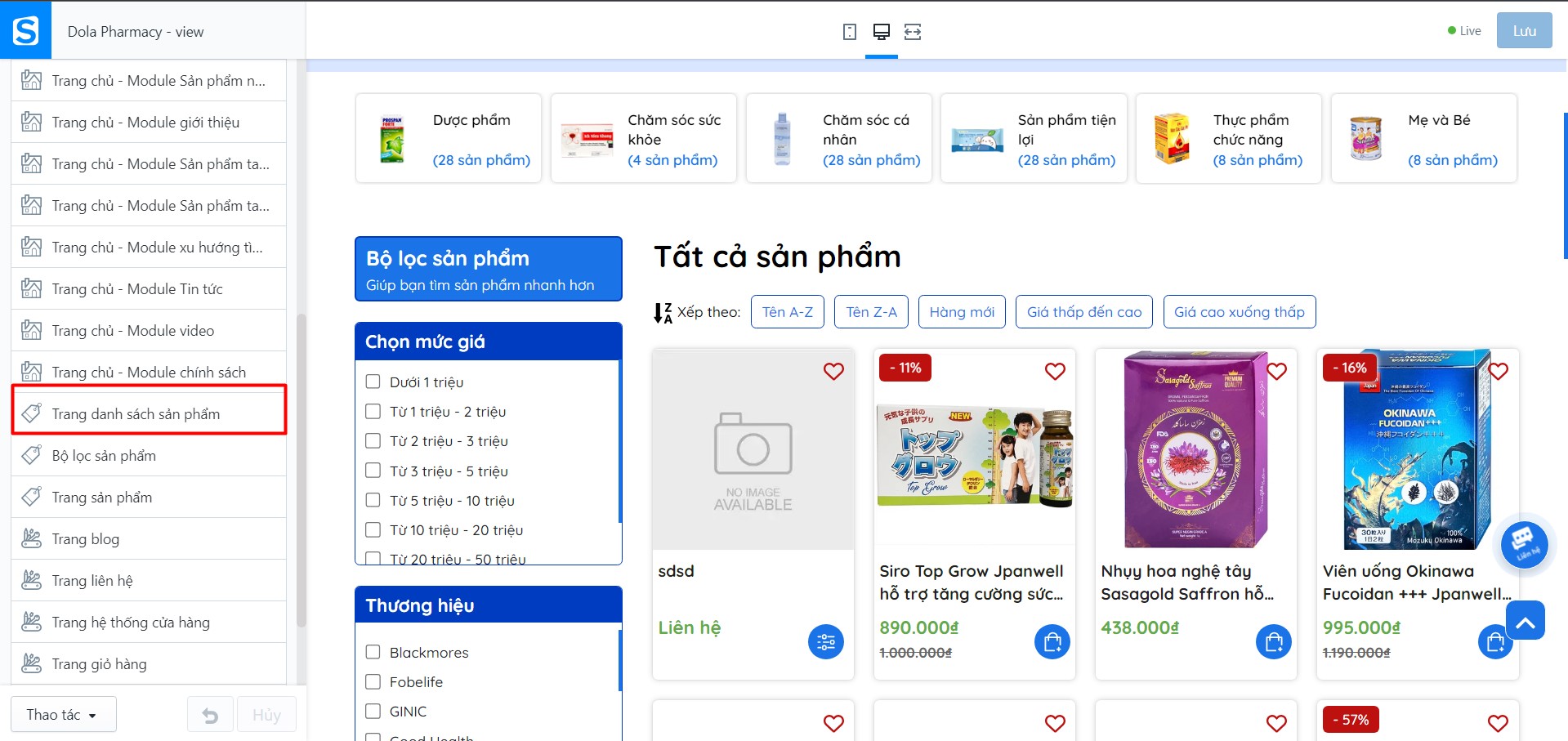
Task: Click the icon beside Trang giỏ hàng
Action: (31, 664)
